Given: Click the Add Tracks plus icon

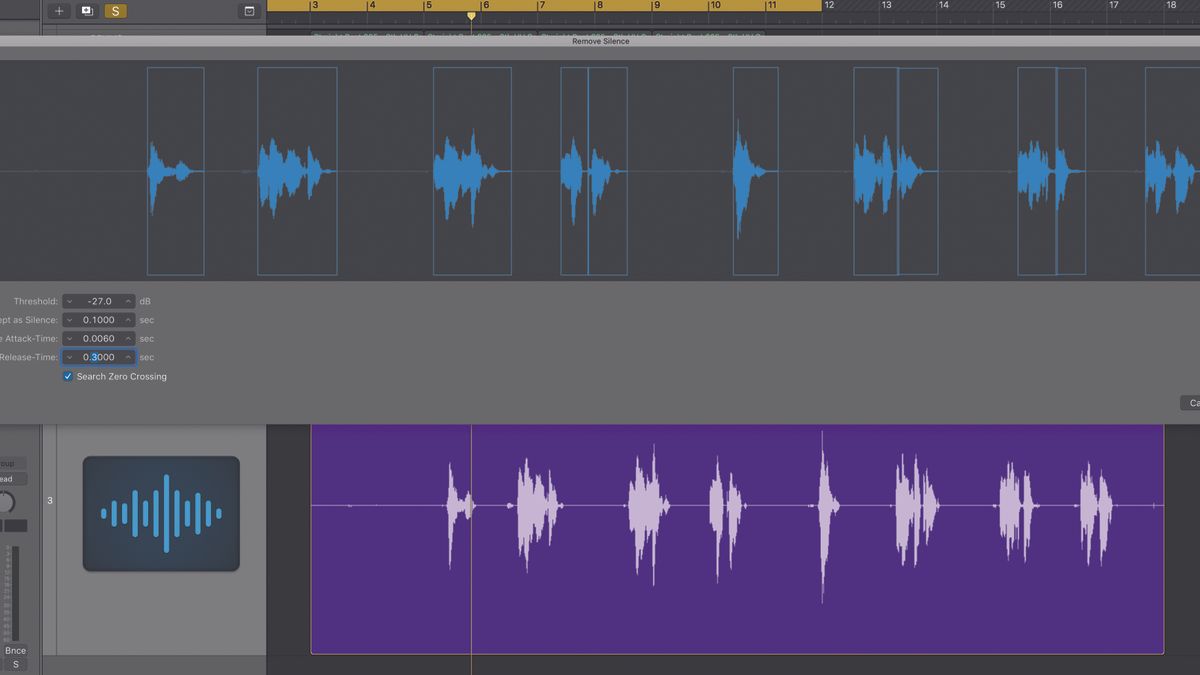Looking at the screenshot, I should click(59, 11).
